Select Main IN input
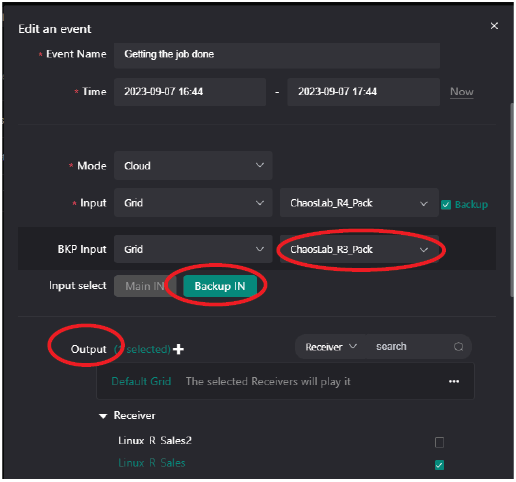The image size is (516, 482). 145,286
